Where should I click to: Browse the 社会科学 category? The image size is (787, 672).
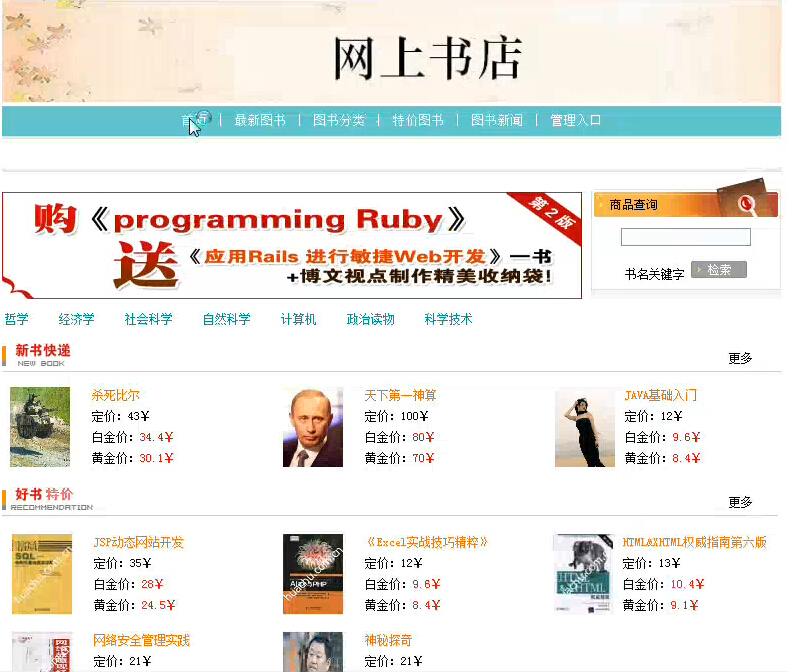149,319
